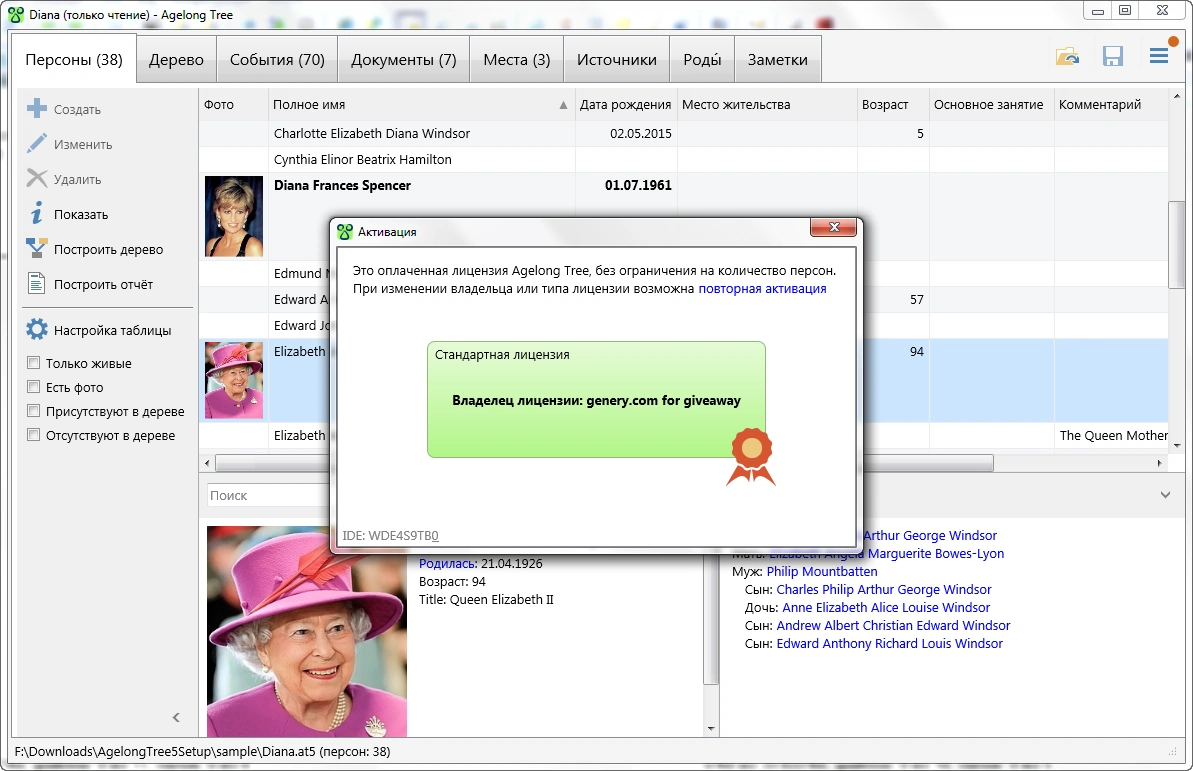Click the award ribbon license badge
This screenshot has height=771, width=1193.
pos(751,457)
